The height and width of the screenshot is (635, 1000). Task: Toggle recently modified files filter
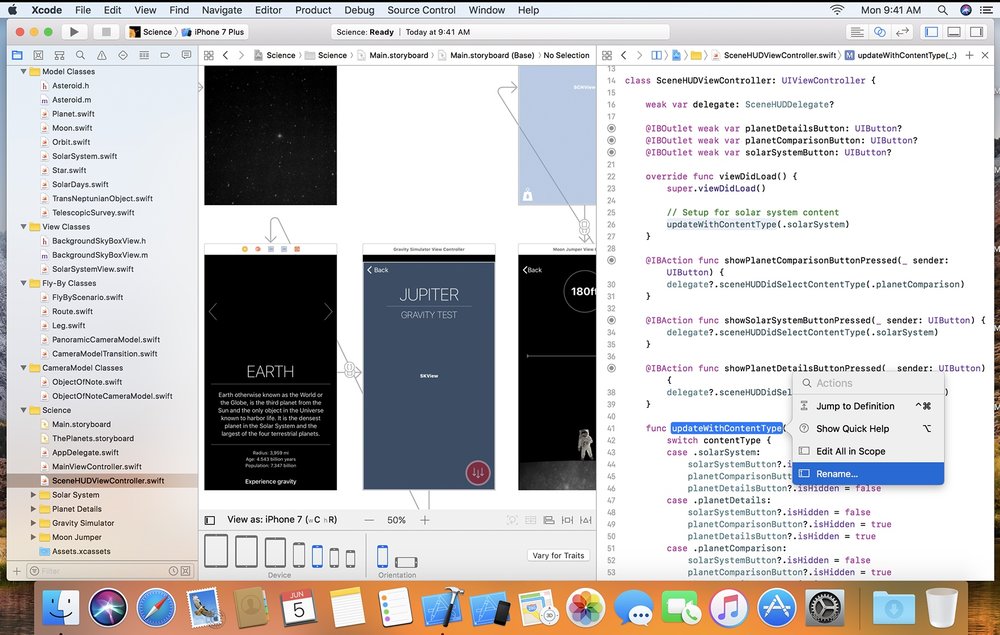(x=173, y=571)
